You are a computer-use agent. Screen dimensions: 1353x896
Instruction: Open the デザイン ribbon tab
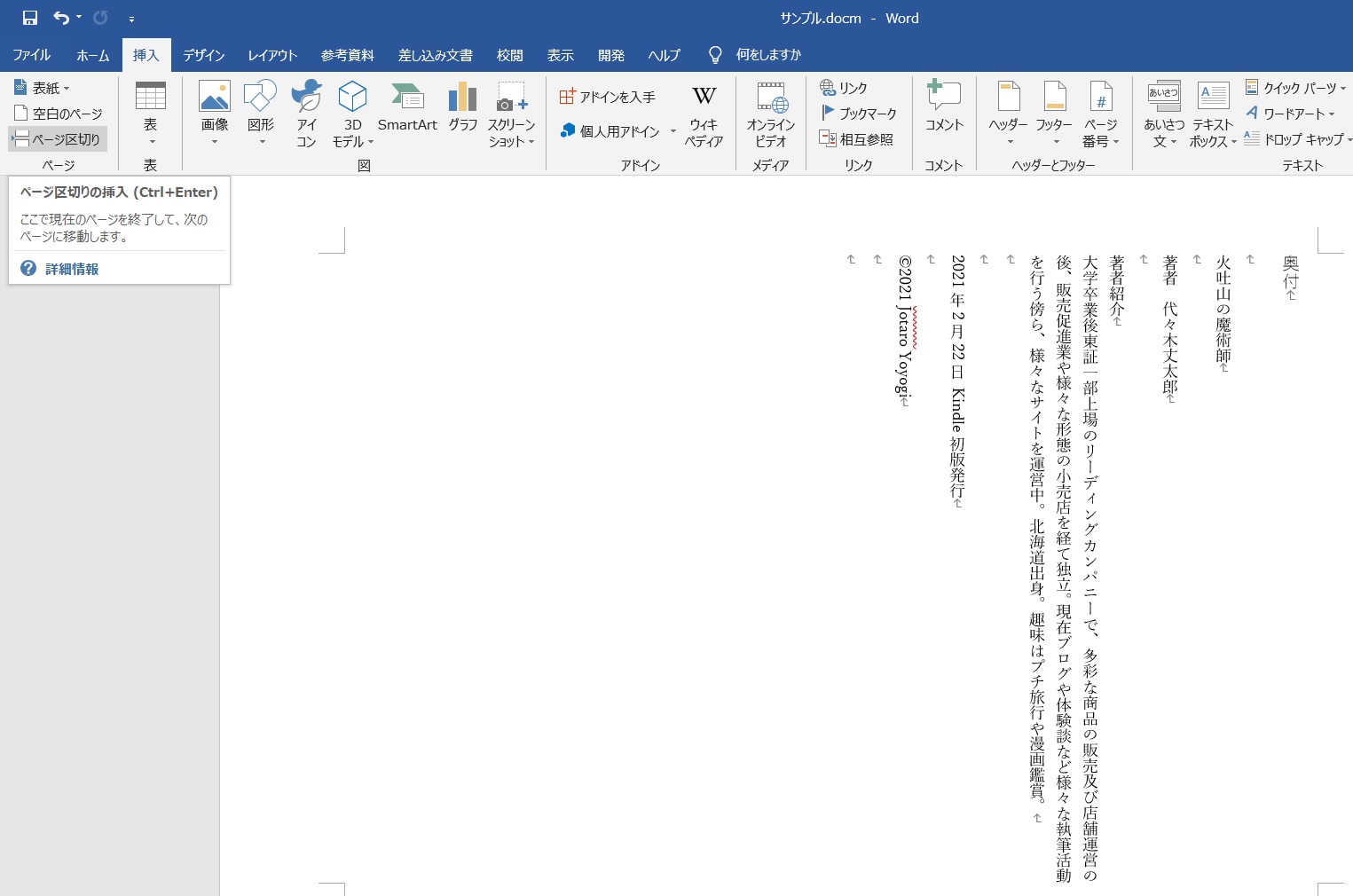coord(203,54)
